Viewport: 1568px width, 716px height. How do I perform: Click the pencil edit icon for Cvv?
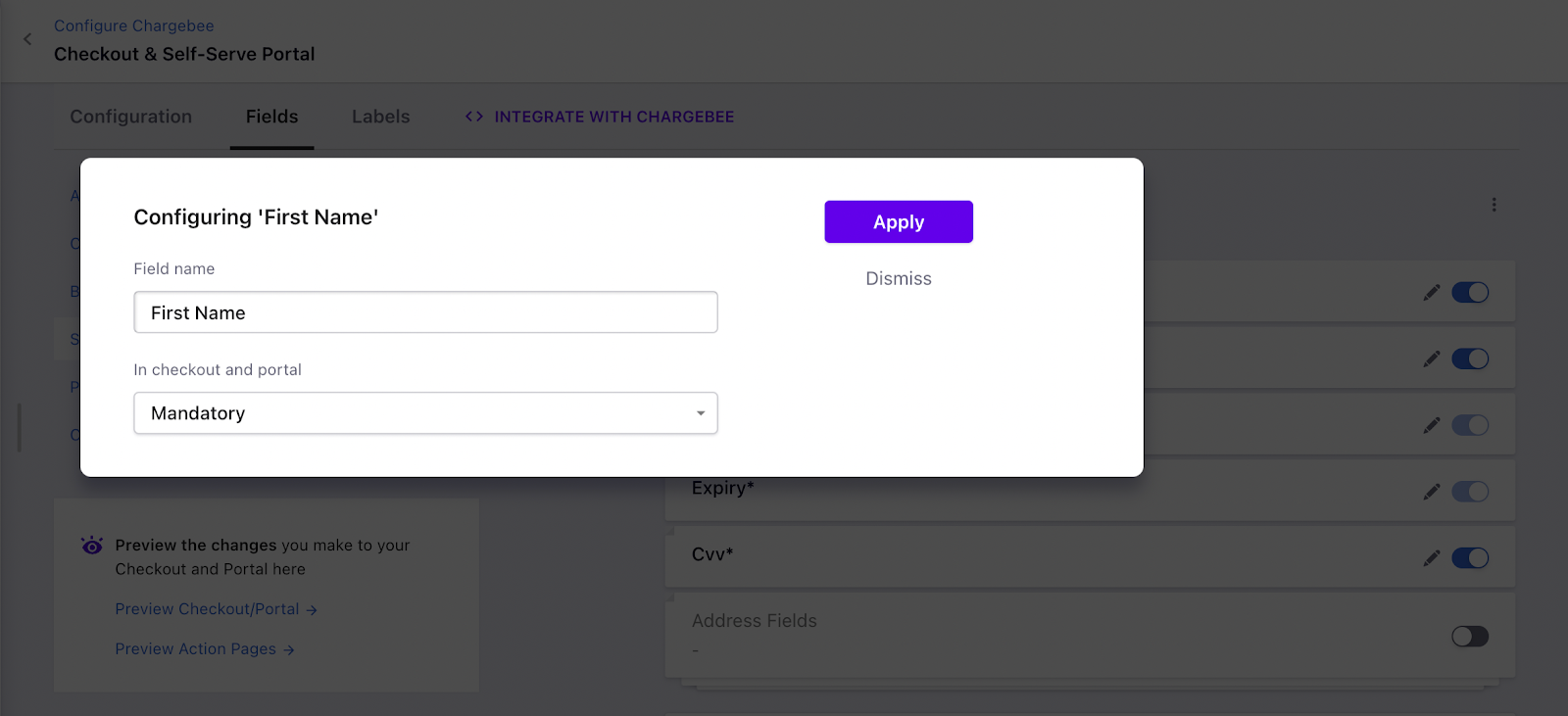point(1432,558)
